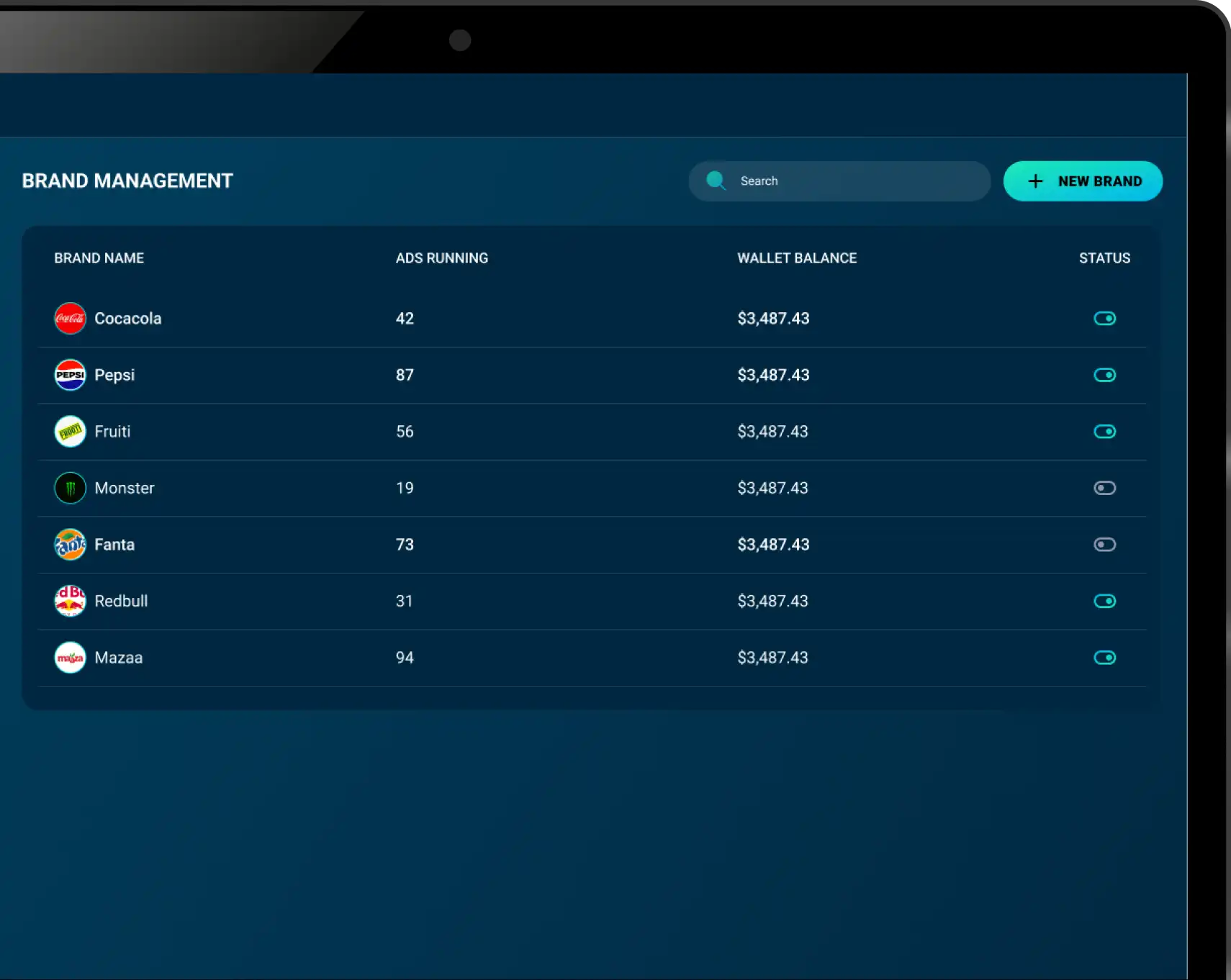
Task: Toggle Fruiti brand status off
Action: pos(1104,432)
